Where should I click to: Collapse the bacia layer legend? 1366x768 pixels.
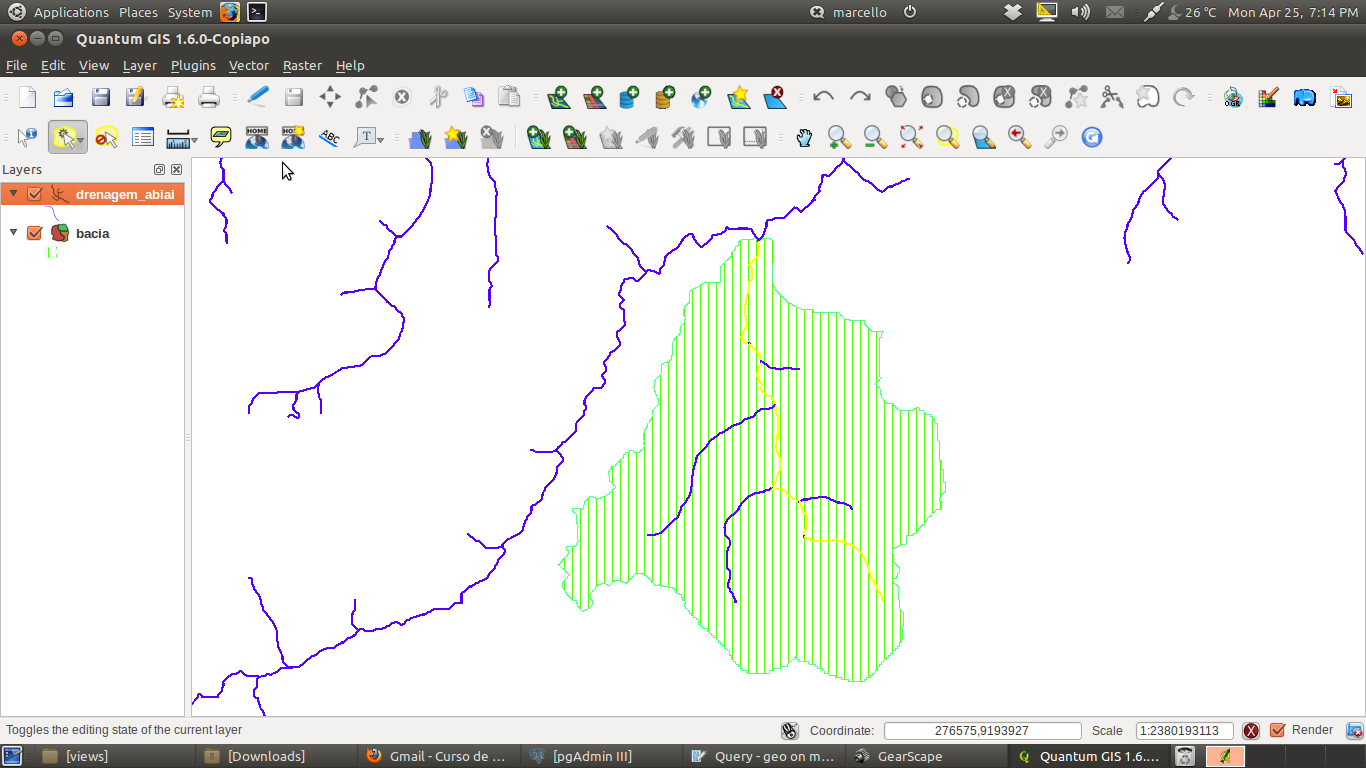(13, 233)
